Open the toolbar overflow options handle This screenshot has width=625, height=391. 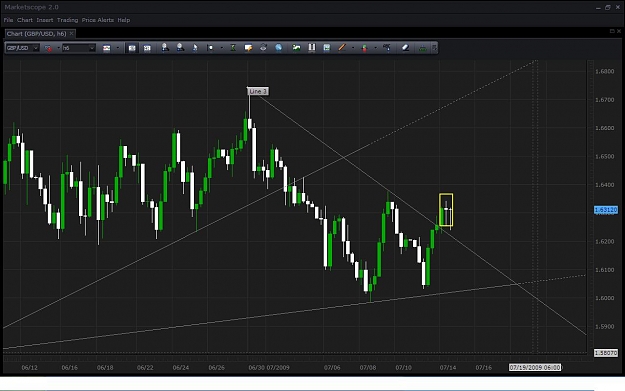[x=434, y=48]
